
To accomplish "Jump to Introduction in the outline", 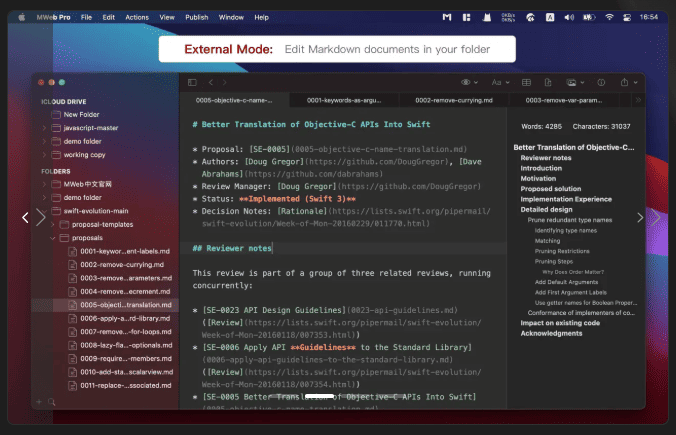I will (541, 168).
